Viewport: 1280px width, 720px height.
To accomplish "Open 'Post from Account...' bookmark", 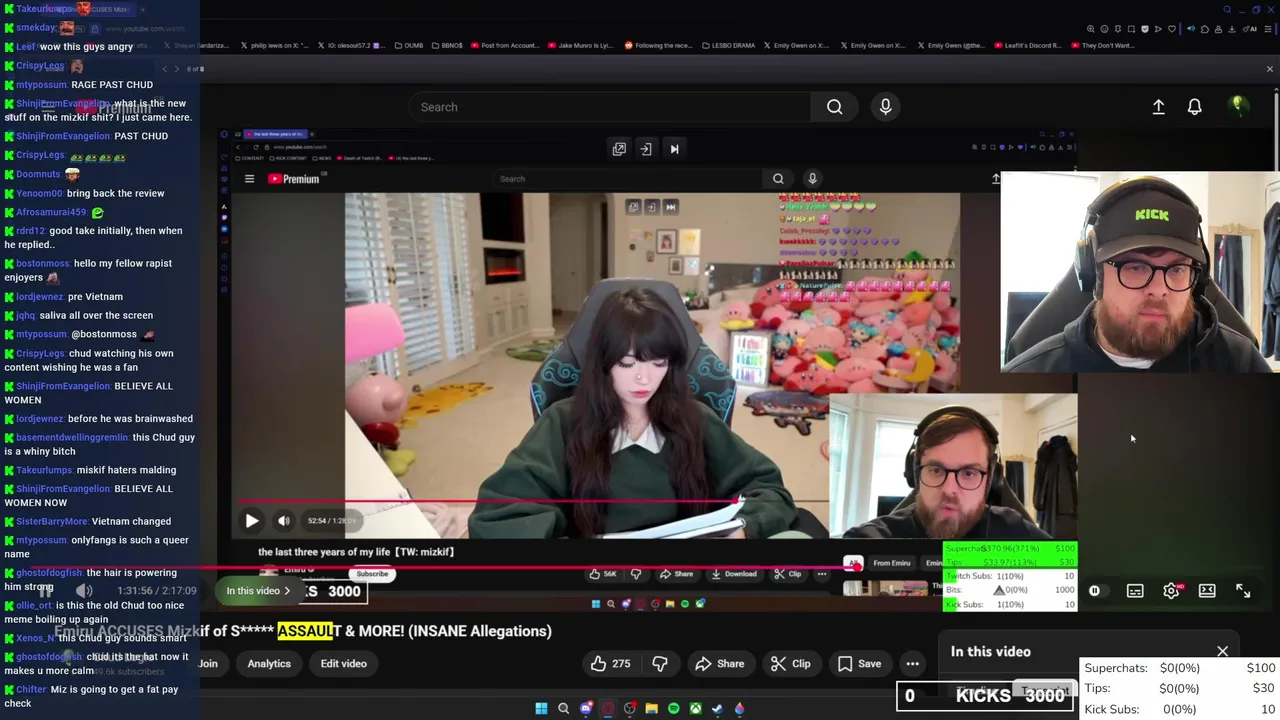I will pos(504,45).
